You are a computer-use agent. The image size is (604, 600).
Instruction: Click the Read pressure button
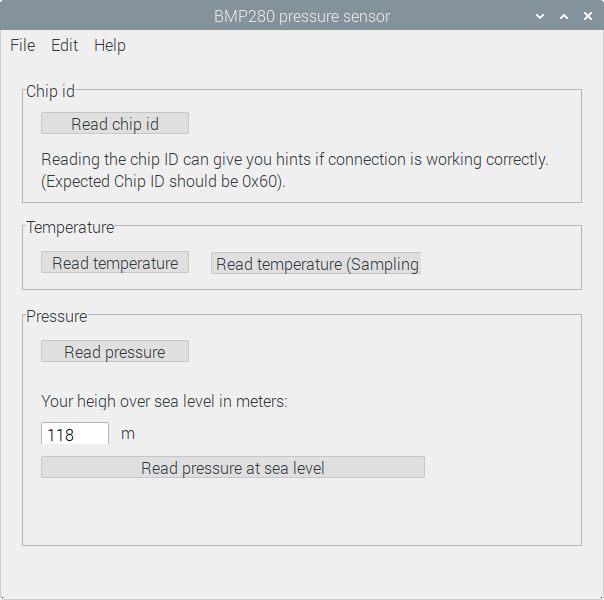coord(115,352)
